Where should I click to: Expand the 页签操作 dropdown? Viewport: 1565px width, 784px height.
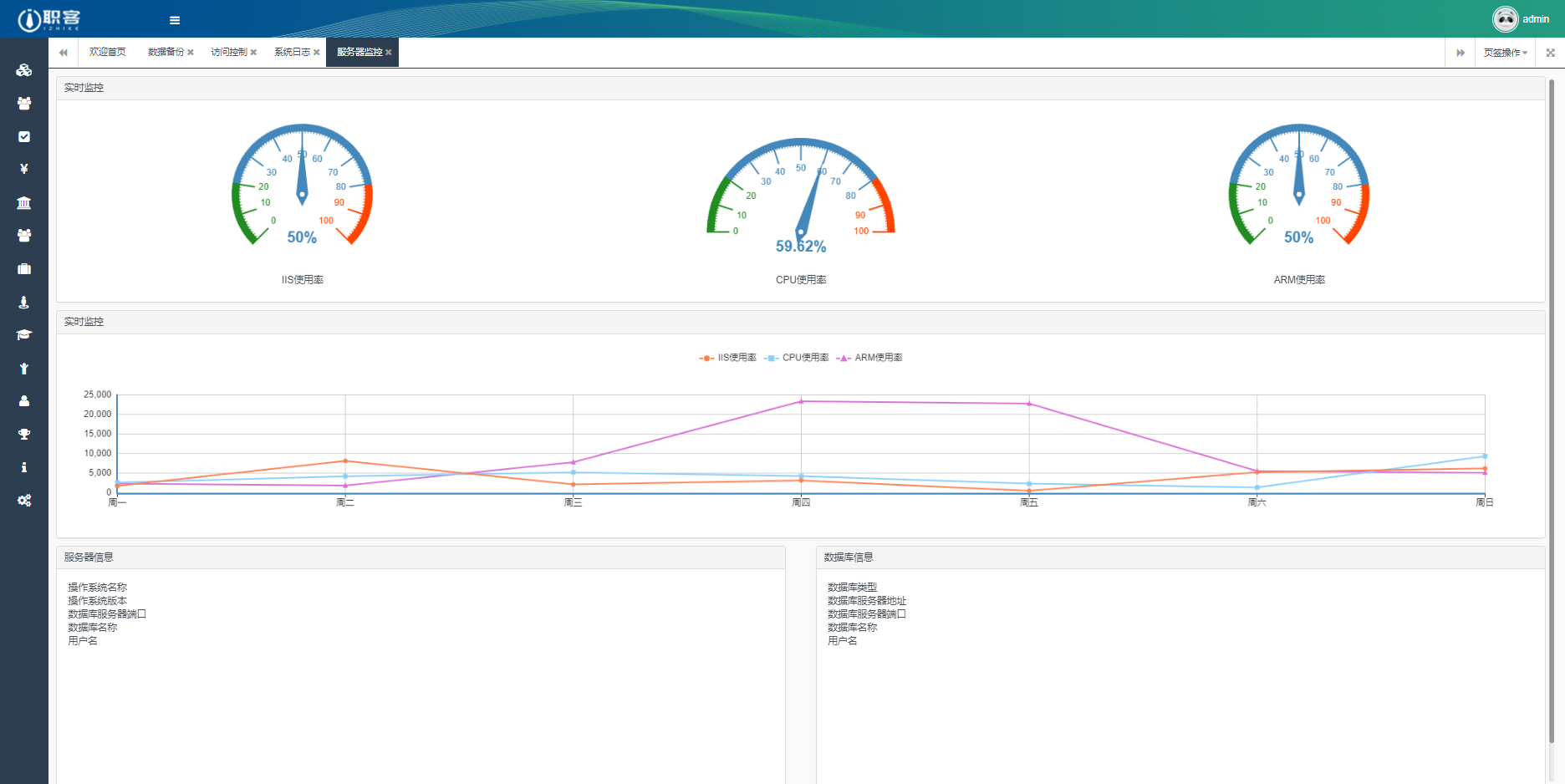[x=1505, y=53]
